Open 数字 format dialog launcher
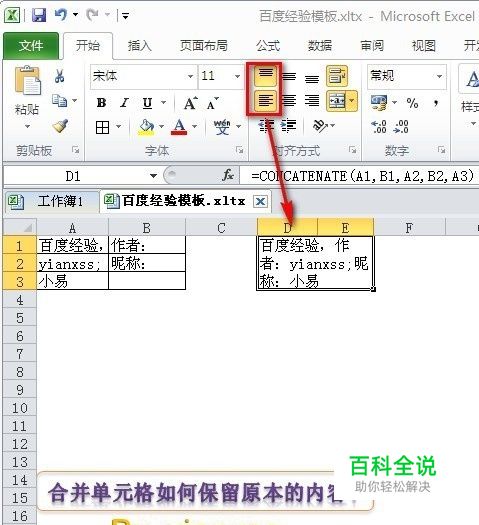This screenshot has height=525, width=479. pyautogui.click(x=442, y=150)
